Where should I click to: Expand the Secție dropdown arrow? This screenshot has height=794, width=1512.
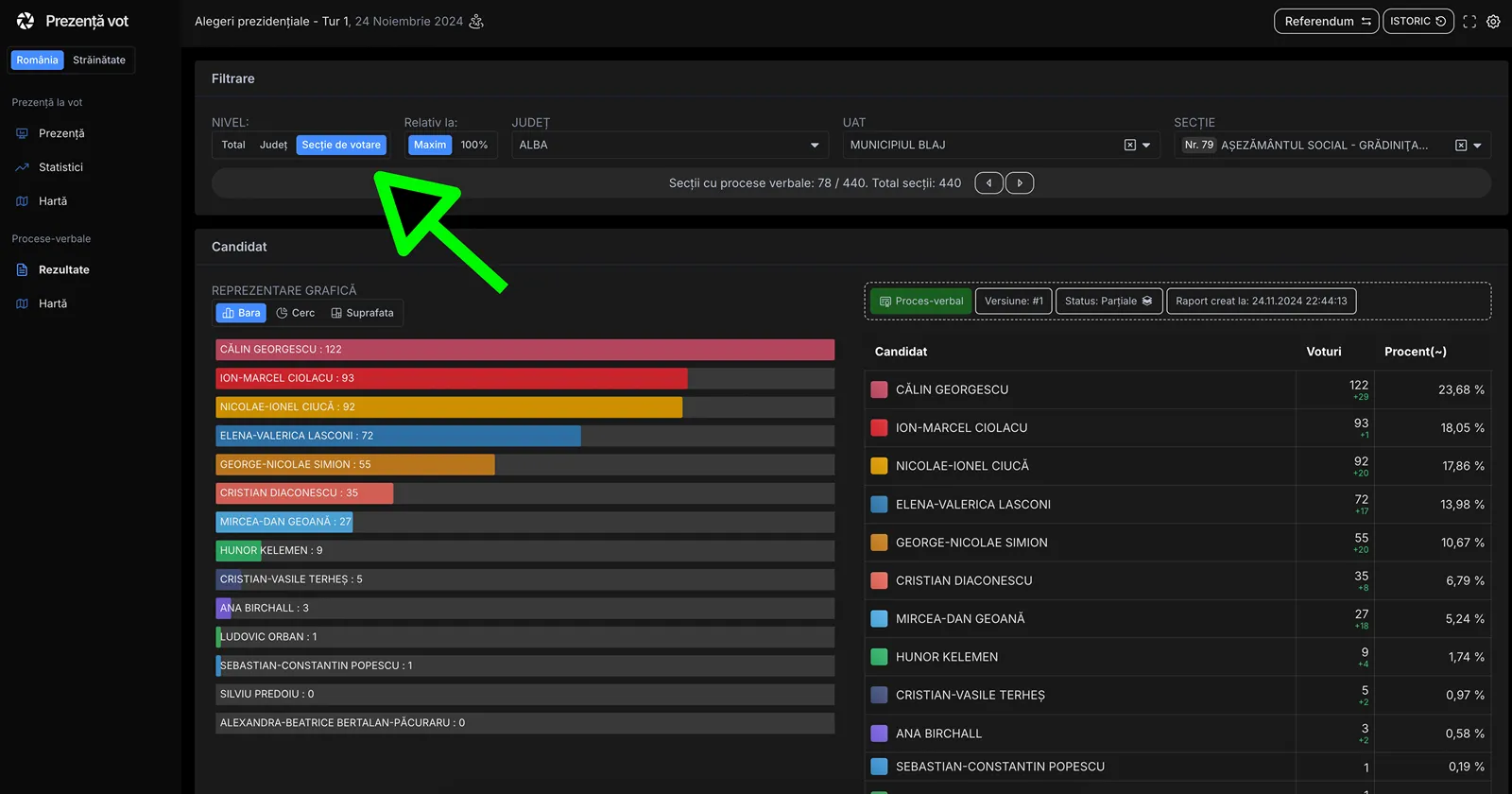point(1477,146)
